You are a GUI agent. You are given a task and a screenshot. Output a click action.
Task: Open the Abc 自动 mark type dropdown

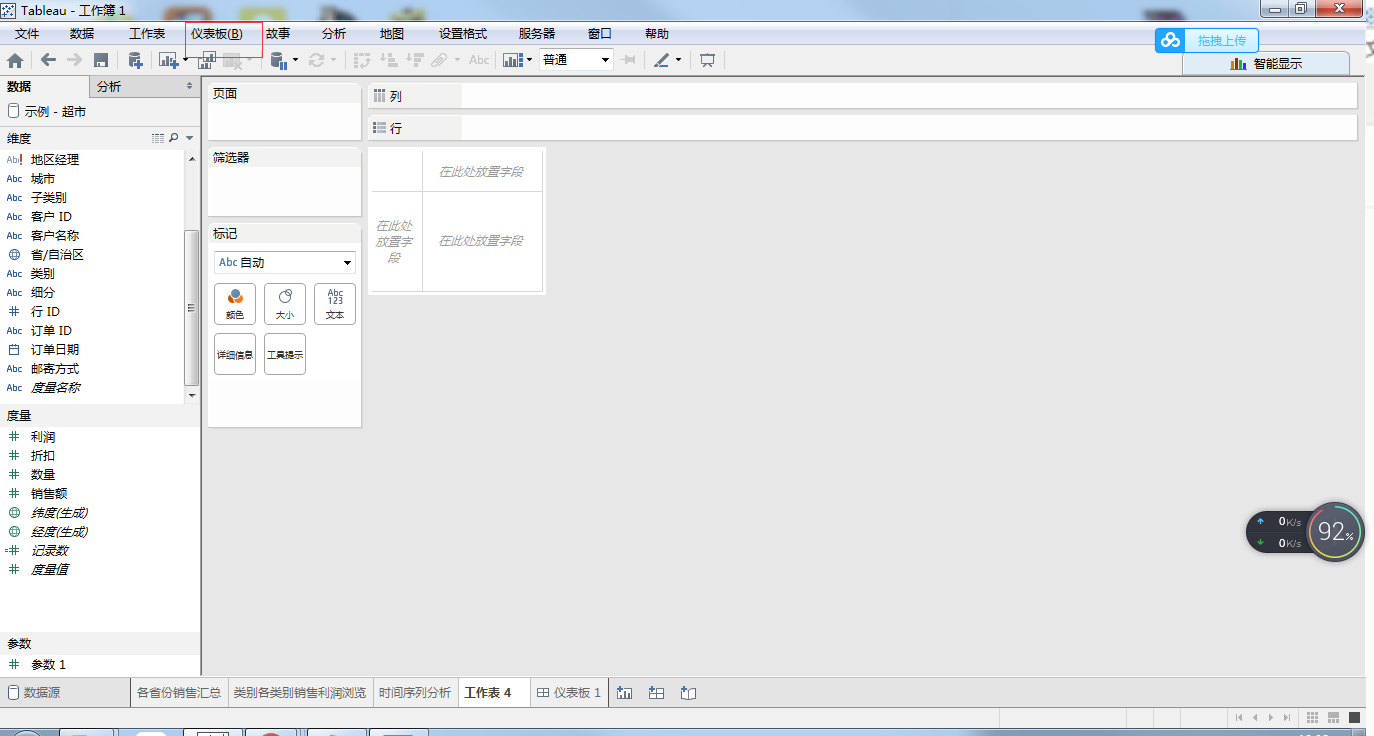(285, 262)
